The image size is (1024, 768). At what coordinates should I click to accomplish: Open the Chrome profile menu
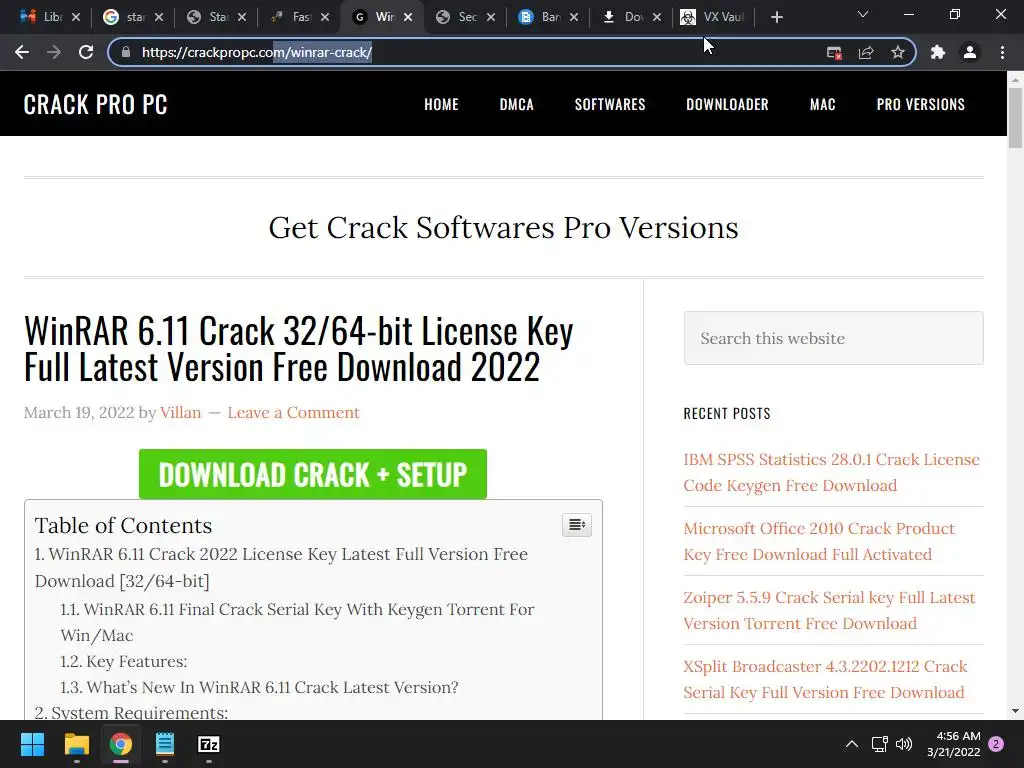970,52
